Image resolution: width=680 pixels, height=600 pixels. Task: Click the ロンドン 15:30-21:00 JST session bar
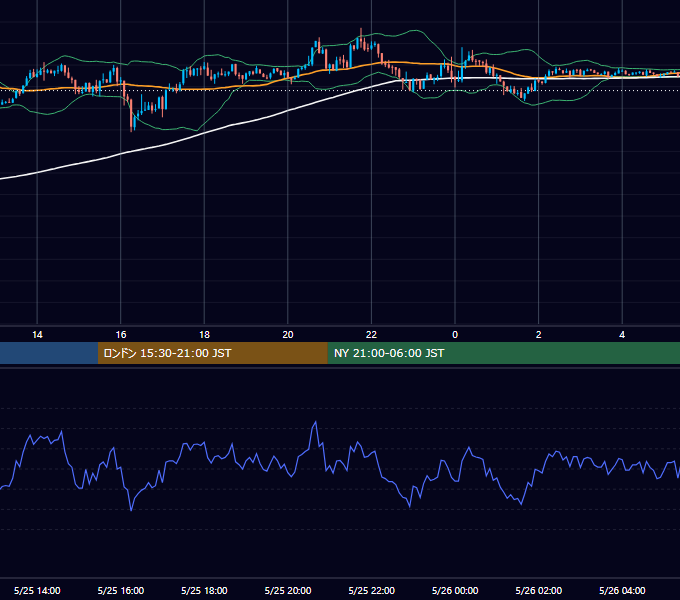coord(212,353)
